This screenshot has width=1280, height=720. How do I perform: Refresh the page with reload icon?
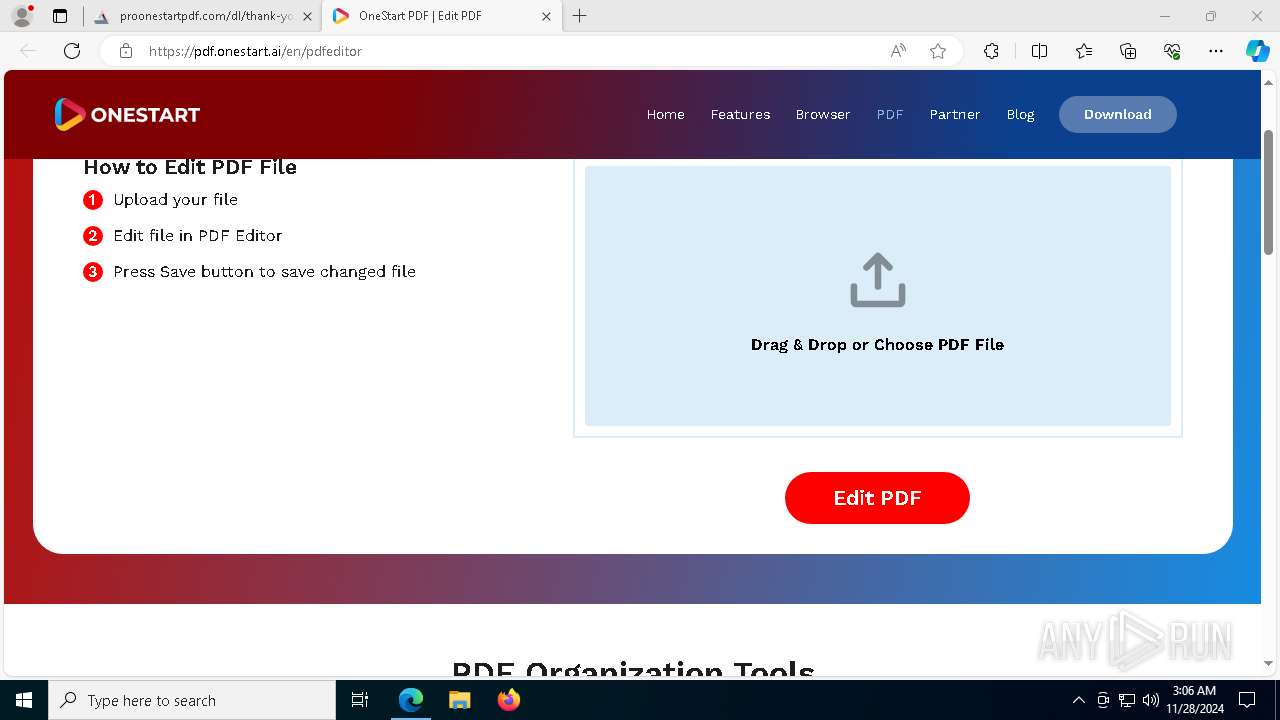pos(72,51)
